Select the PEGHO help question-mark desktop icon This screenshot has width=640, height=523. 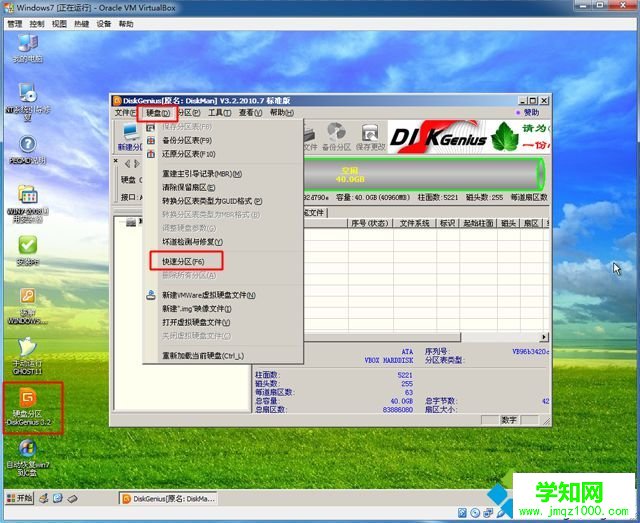[x=27, y=150]
